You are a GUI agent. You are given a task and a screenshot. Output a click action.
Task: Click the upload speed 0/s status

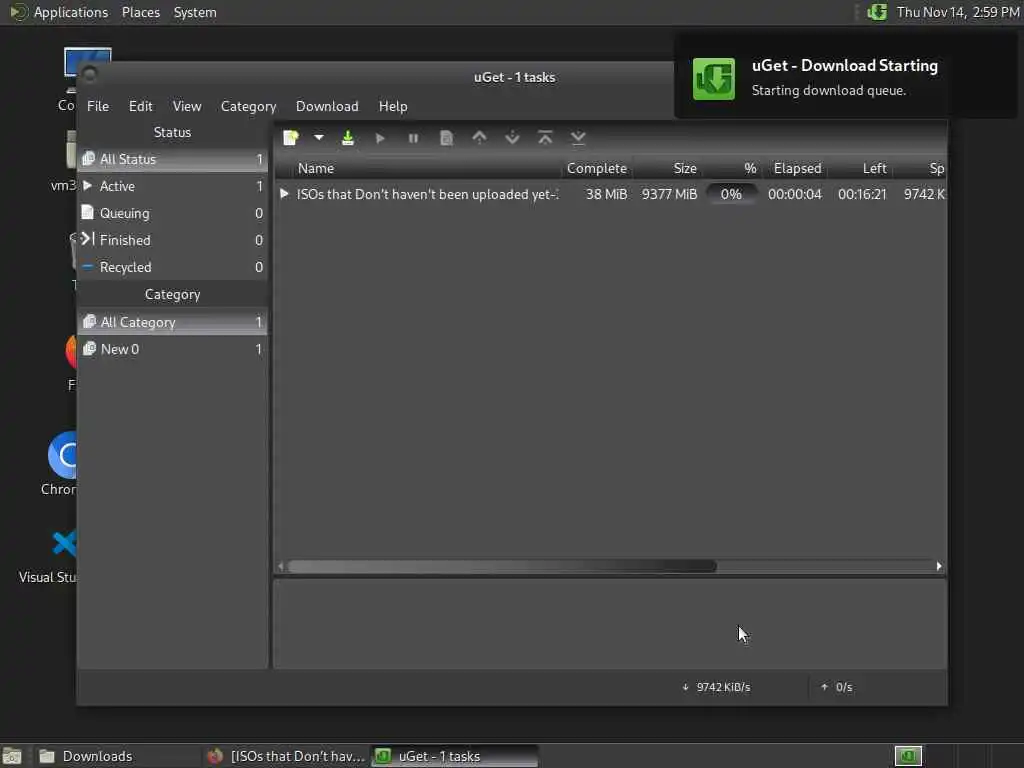coord(837,687)
